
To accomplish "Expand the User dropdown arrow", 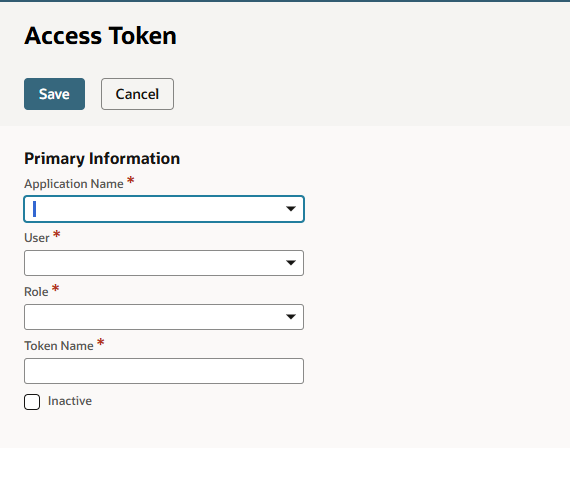I will coord(290,263).
